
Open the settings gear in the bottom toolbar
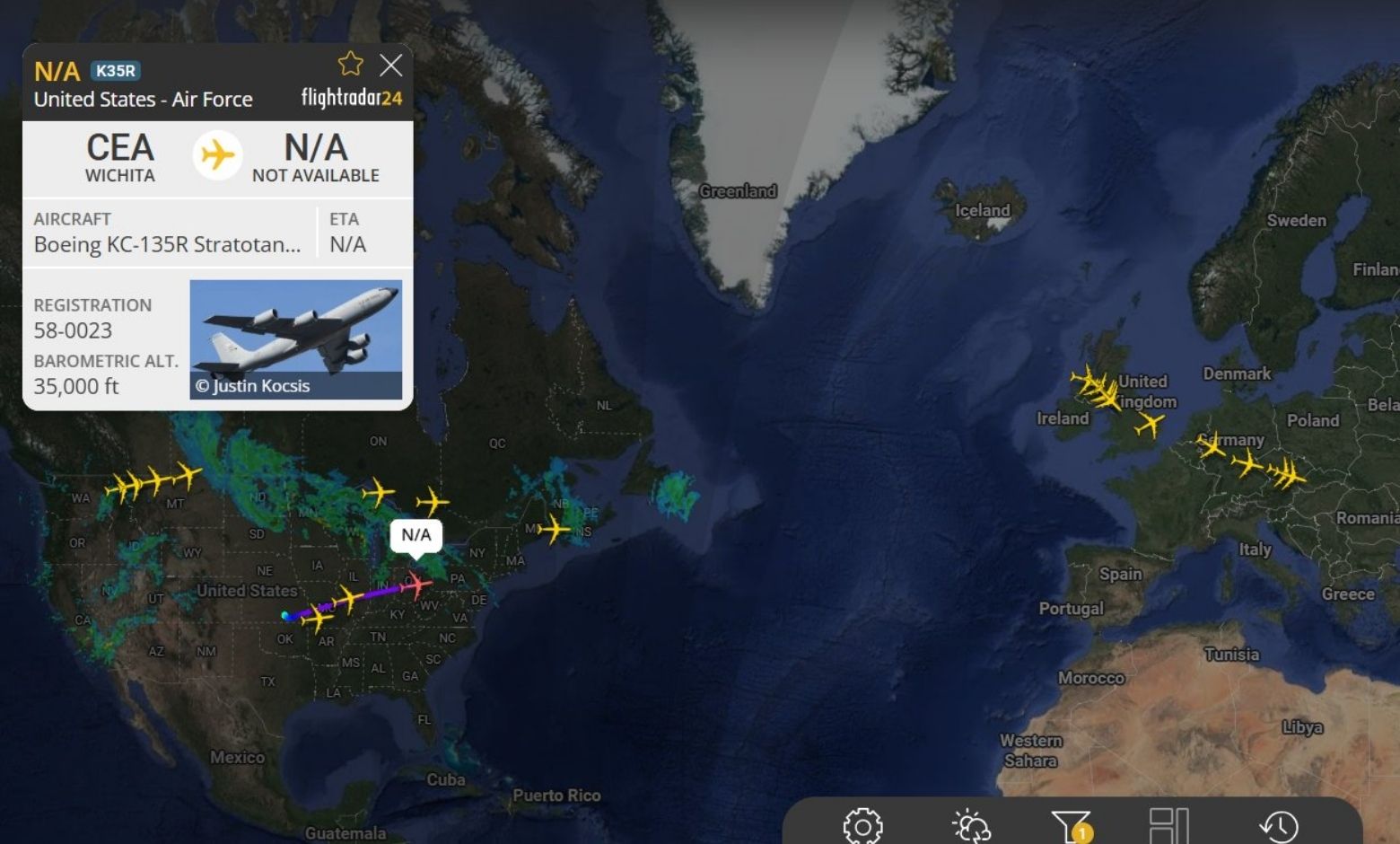click(x=862, y=826)
